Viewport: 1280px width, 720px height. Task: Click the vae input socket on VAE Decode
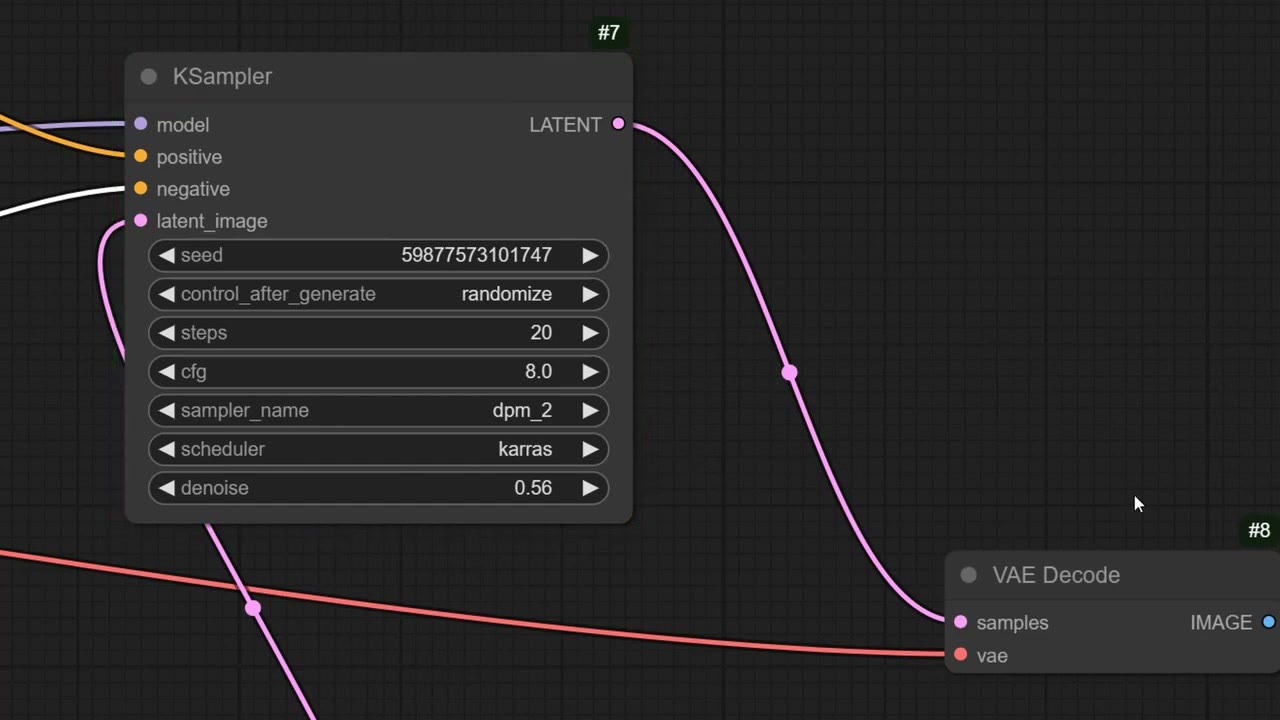[960, 654]
